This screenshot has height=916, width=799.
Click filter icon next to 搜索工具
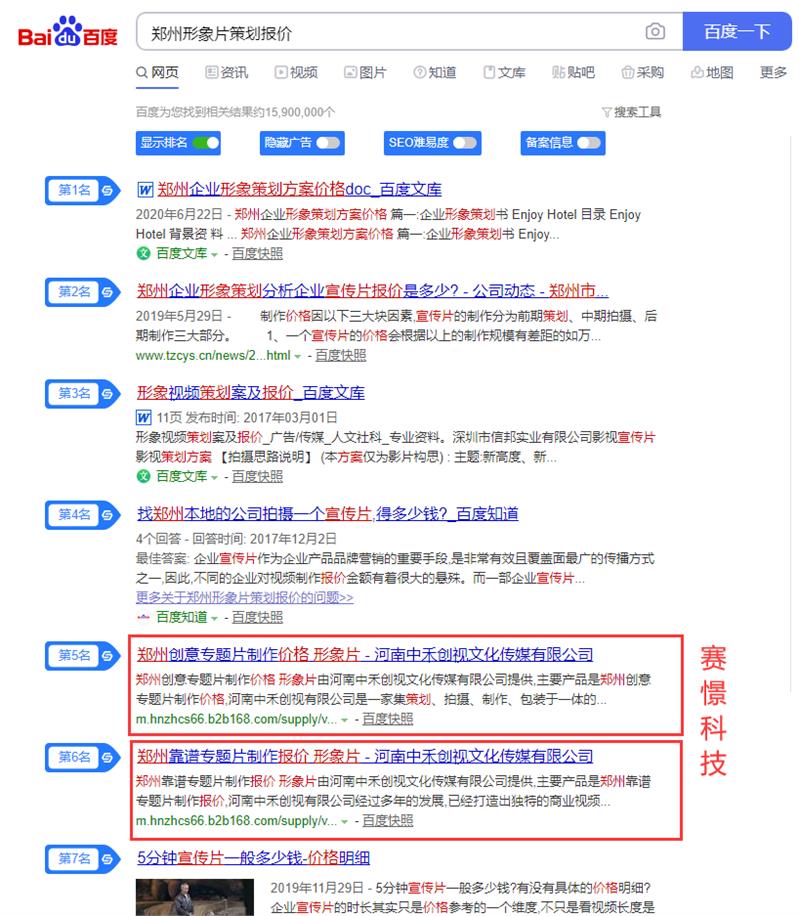click(606, 112)
